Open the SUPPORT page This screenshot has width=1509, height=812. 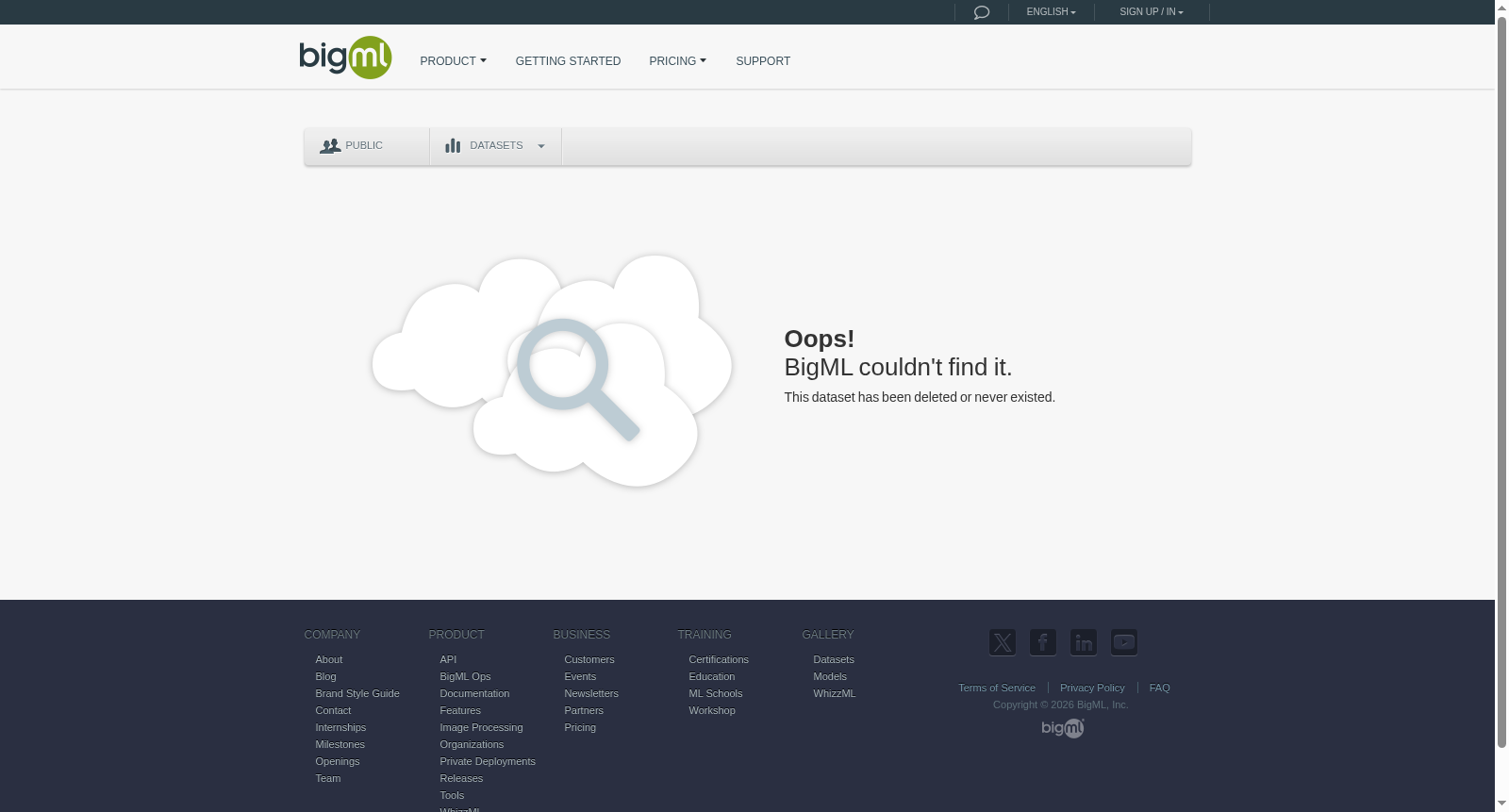763,61
